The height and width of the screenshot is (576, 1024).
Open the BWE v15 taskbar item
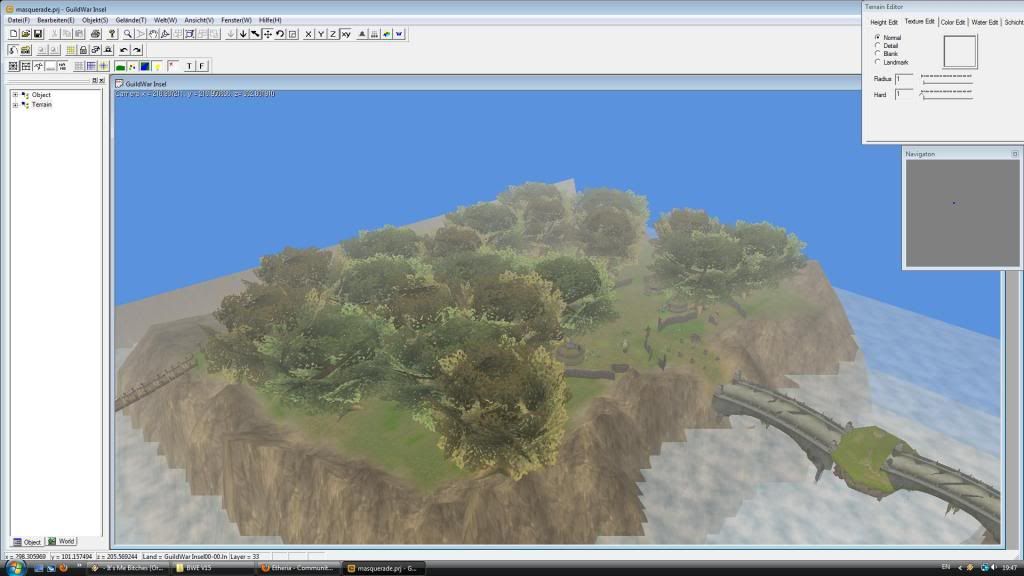[x=212, y=568]
